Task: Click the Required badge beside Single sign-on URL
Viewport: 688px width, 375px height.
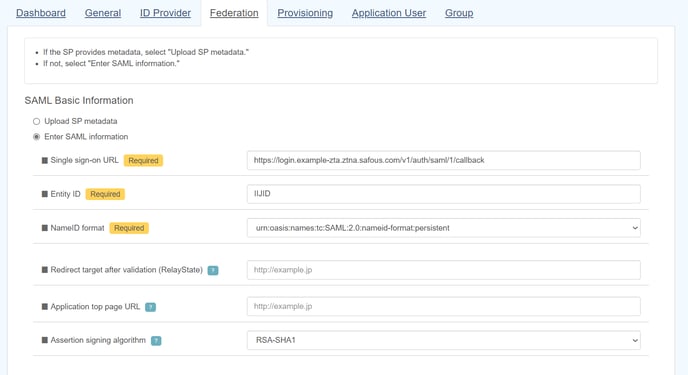Action: tap(143, 161)
